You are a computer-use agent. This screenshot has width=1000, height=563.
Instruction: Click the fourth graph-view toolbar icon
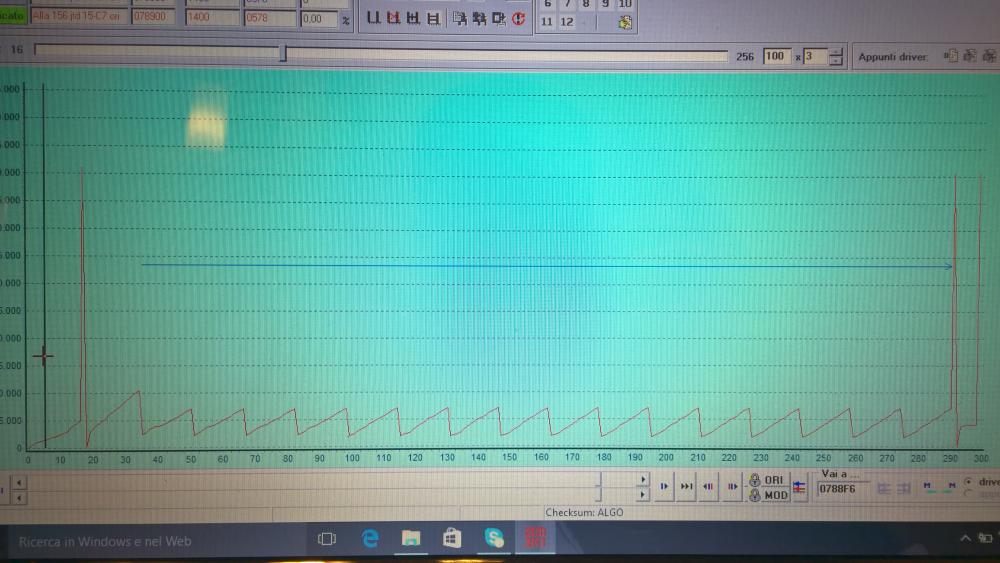[434, 18]
